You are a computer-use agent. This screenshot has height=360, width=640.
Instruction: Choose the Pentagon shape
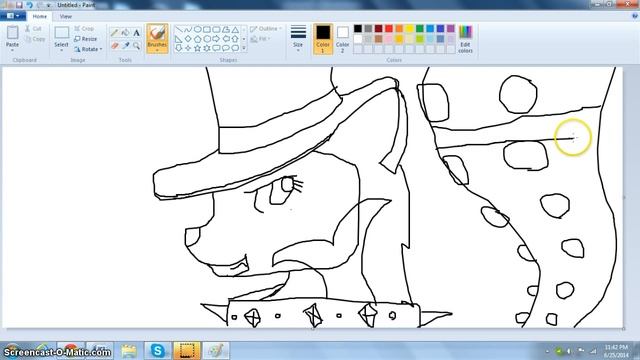[198, 39]
